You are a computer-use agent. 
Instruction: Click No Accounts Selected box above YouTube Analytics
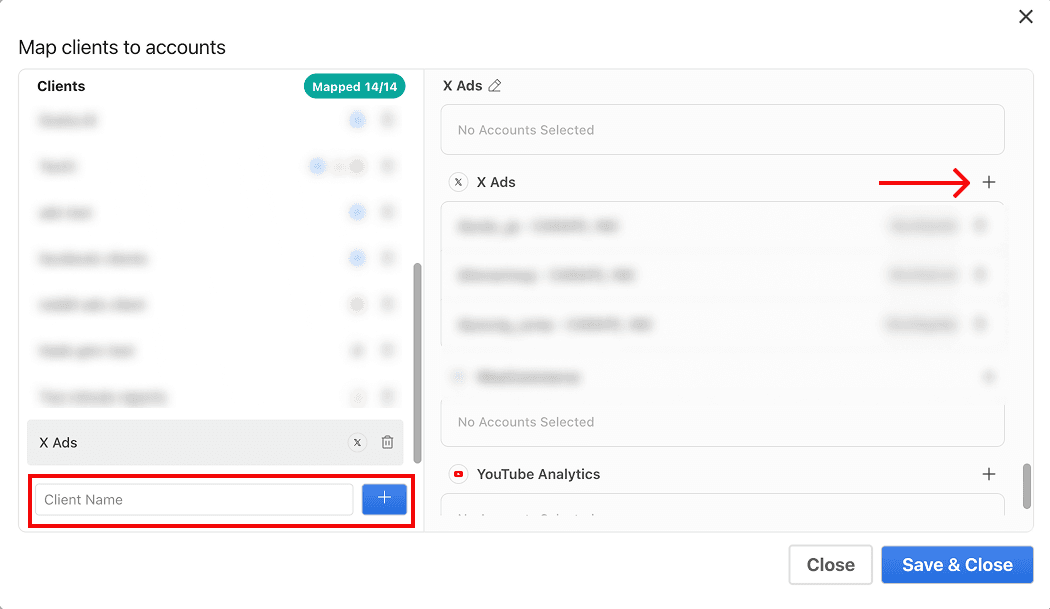pyautogui.click(x=723, y=423)
